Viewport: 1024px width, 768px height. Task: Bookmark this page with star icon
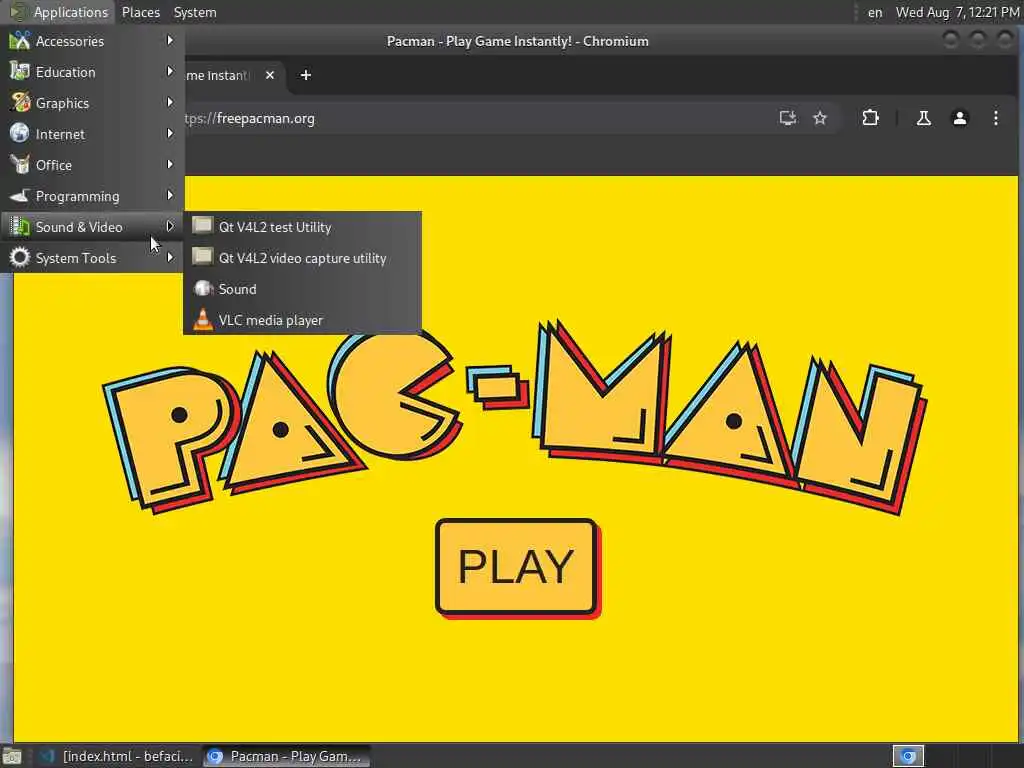point(820,118)
